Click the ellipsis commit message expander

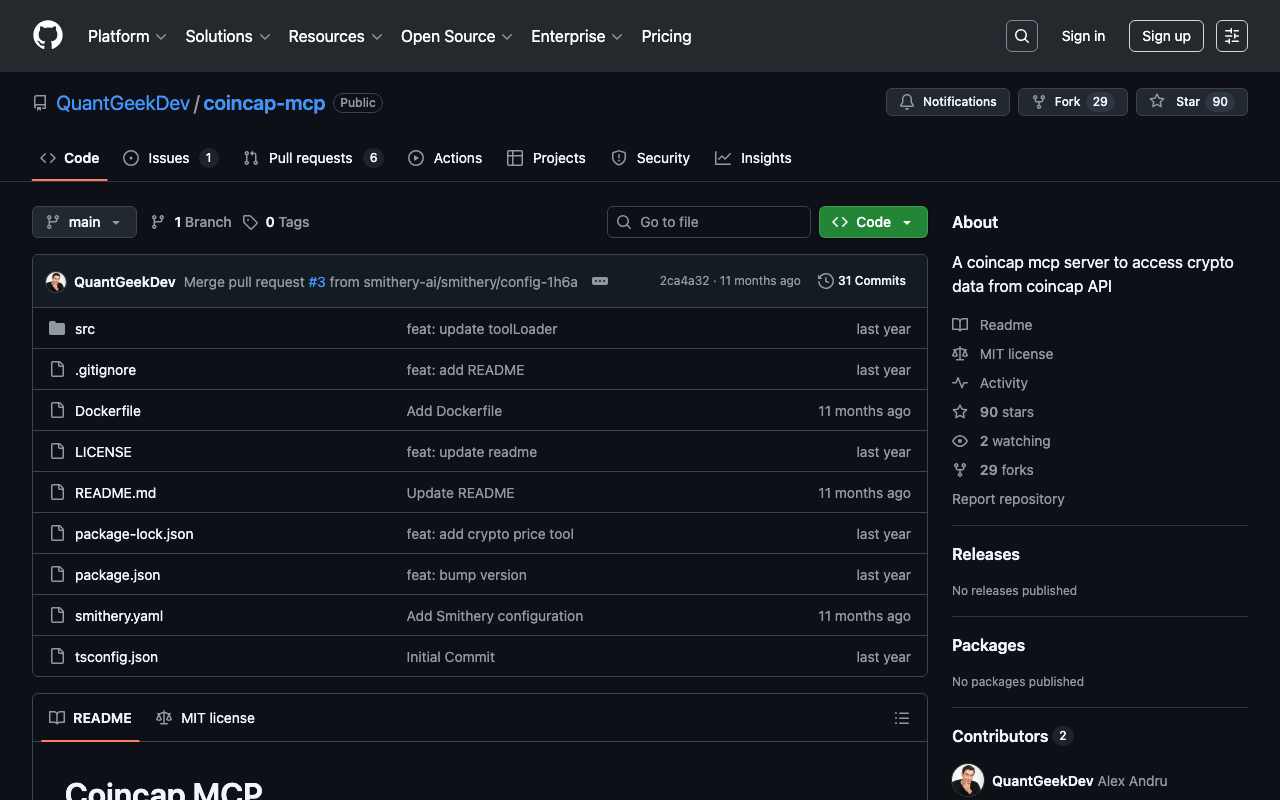600,281
